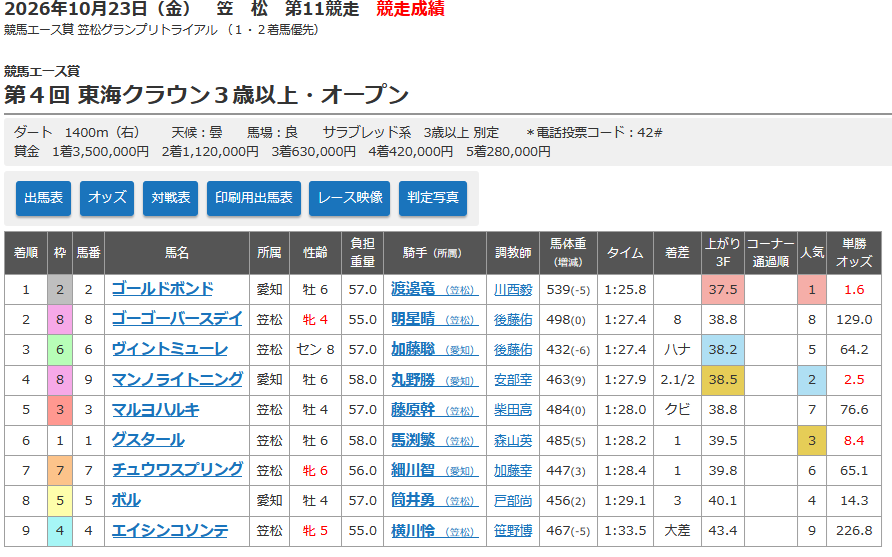
Task: Open horse link チュウワスプリング
Action: coord(177,470)
